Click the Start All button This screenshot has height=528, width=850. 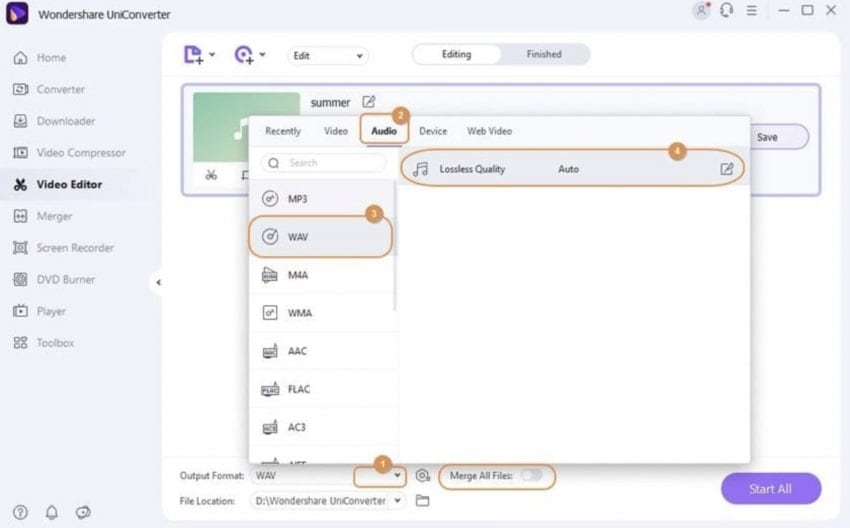(x=770, y=488)
